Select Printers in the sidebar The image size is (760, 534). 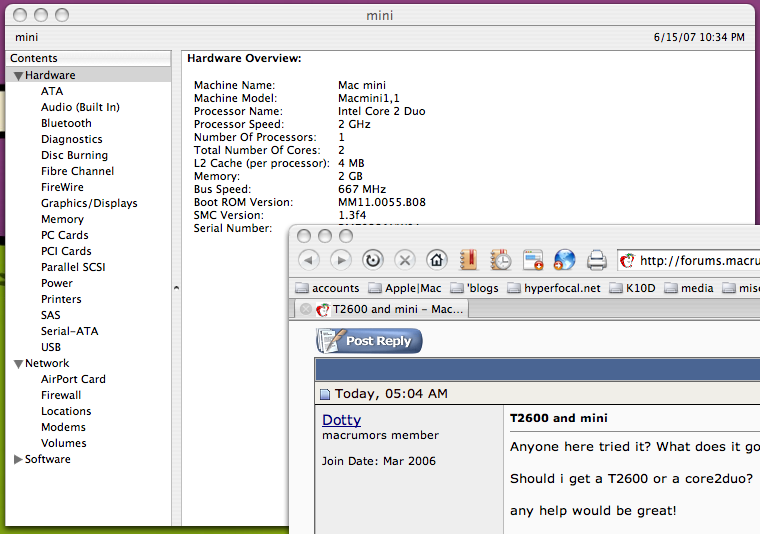coord(61,299)
